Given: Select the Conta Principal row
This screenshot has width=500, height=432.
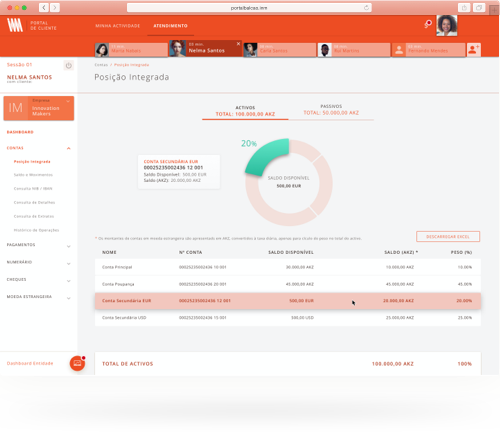Looking at the screenshot, I should 288,267.
